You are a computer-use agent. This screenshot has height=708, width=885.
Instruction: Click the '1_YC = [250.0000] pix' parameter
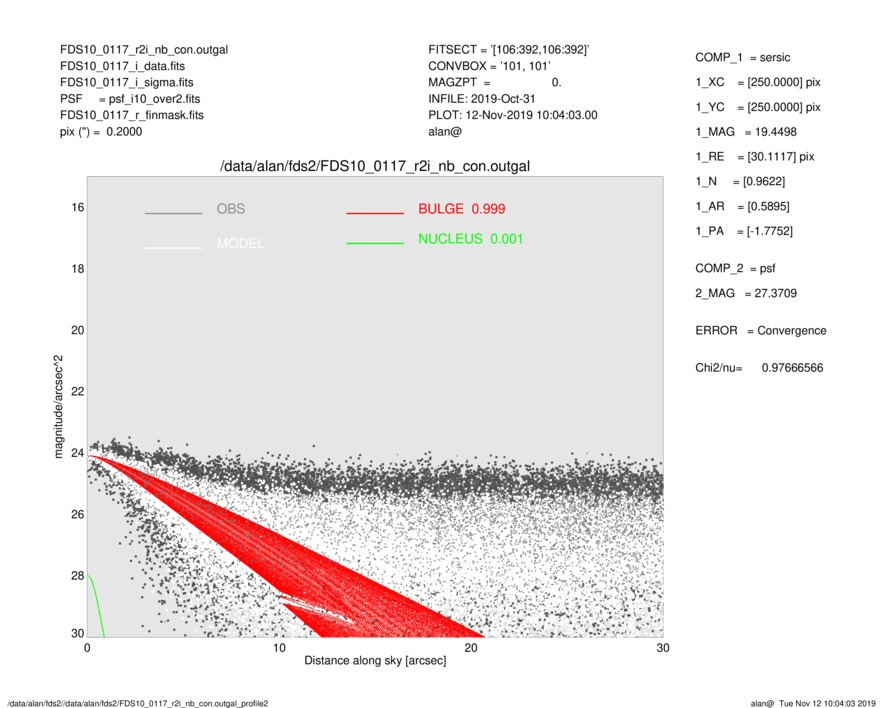[x=758, y=107]
